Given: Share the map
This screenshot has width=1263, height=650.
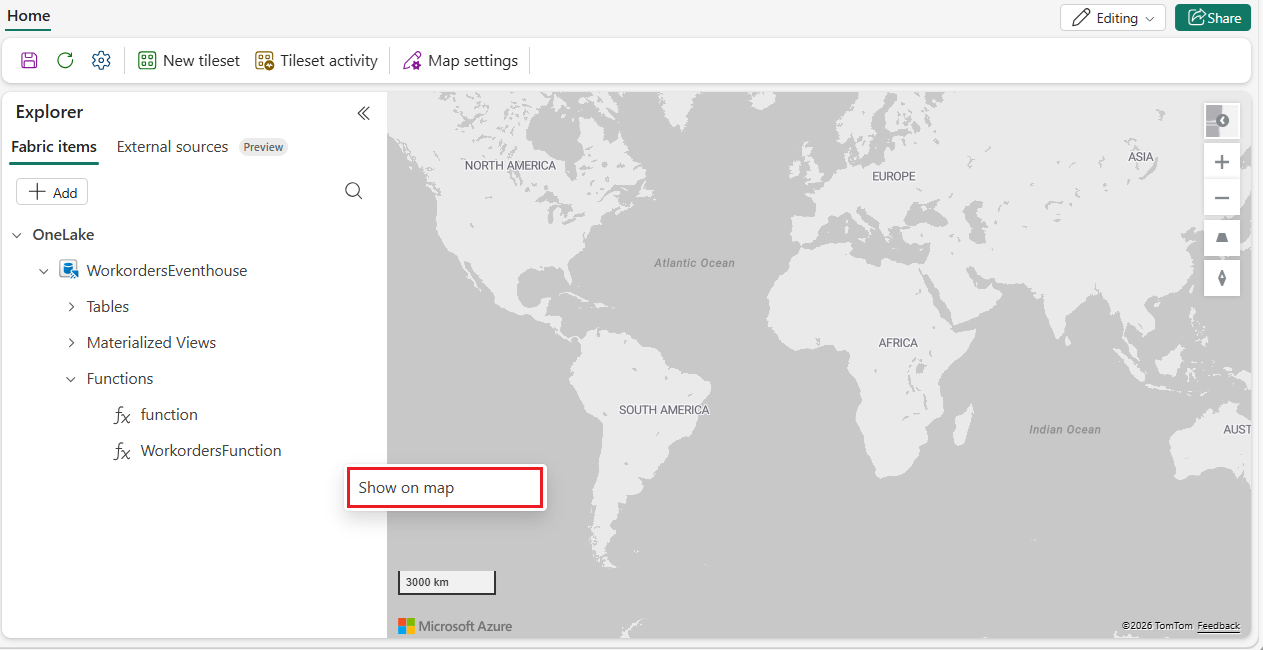Looking at the screenshot, I should (x=1212, y=17).
